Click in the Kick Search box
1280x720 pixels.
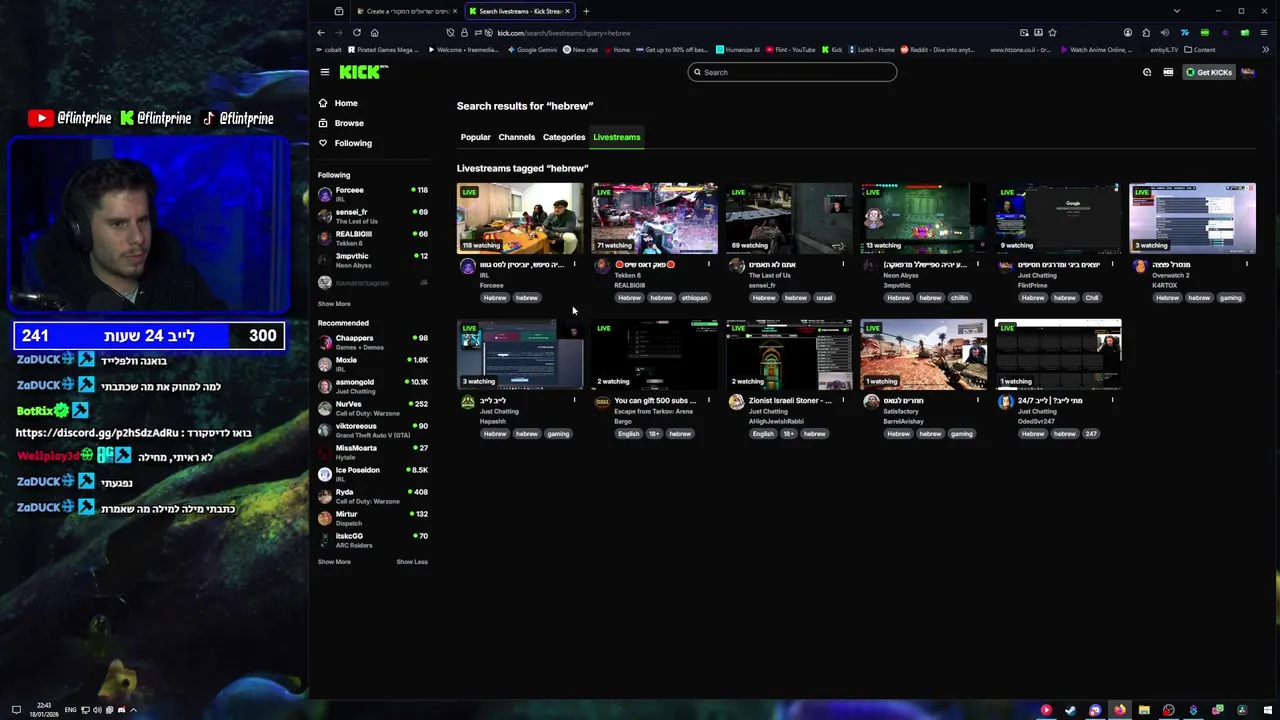point(792,72)
